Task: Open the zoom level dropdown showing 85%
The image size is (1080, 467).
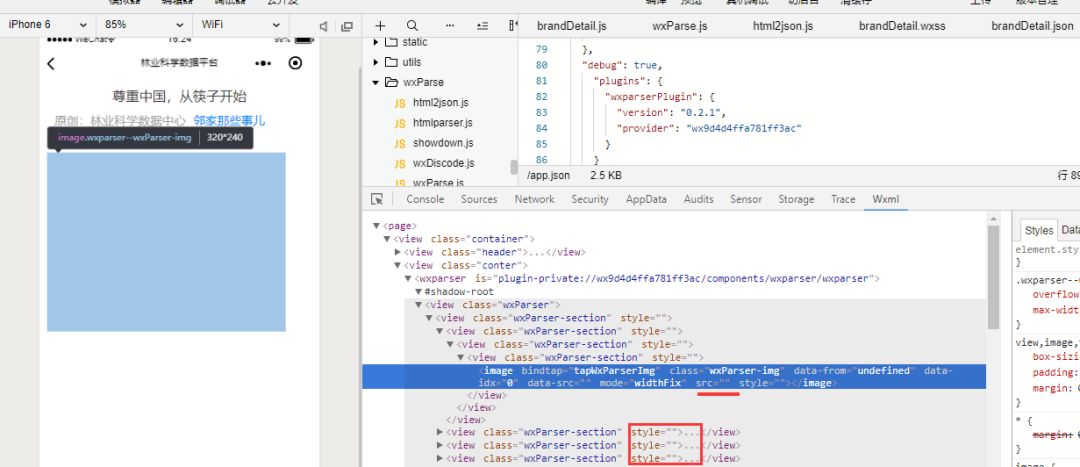Action: coord(144,24)
